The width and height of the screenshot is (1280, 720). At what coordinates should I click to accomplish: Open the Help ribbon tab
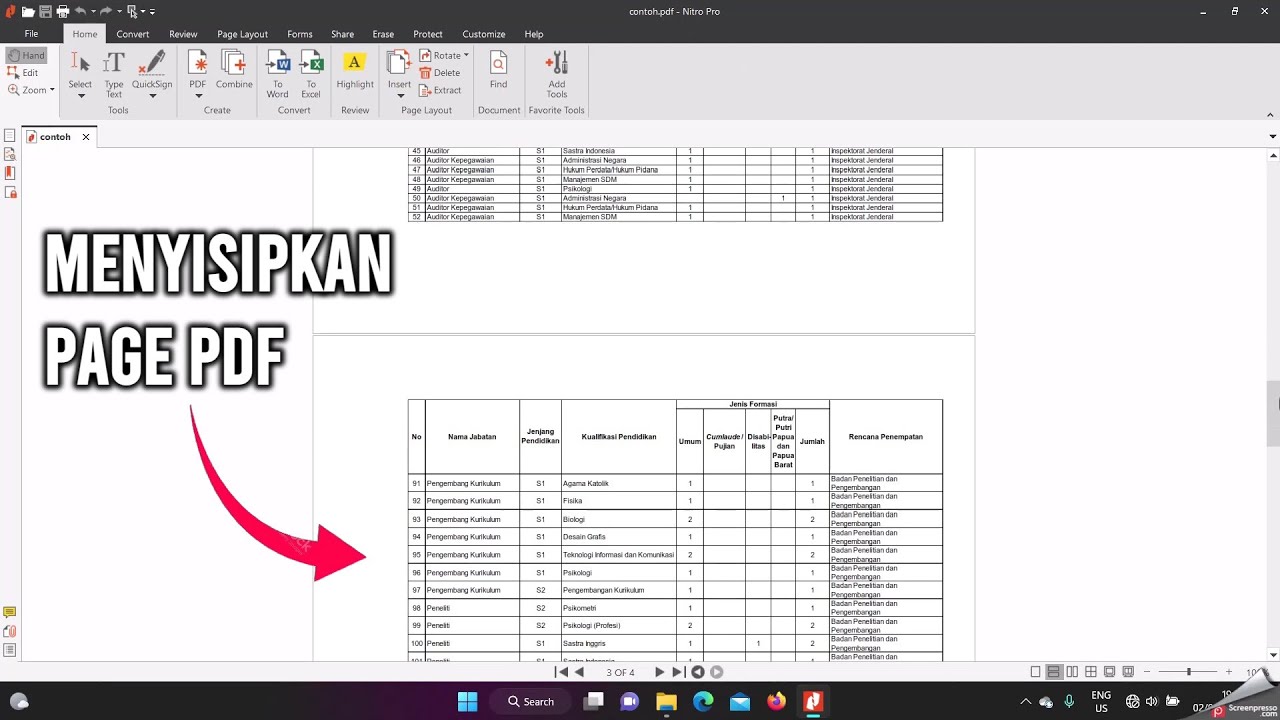point(534,34)
